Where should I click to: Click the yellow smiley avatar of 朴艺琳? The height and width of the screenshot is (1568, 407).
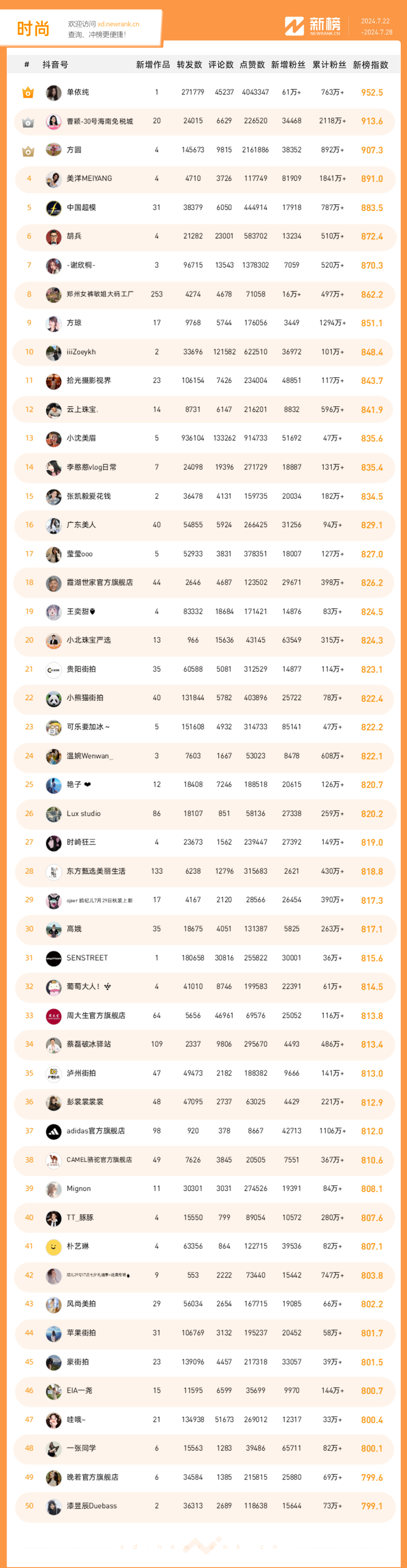pos(54,1247)
